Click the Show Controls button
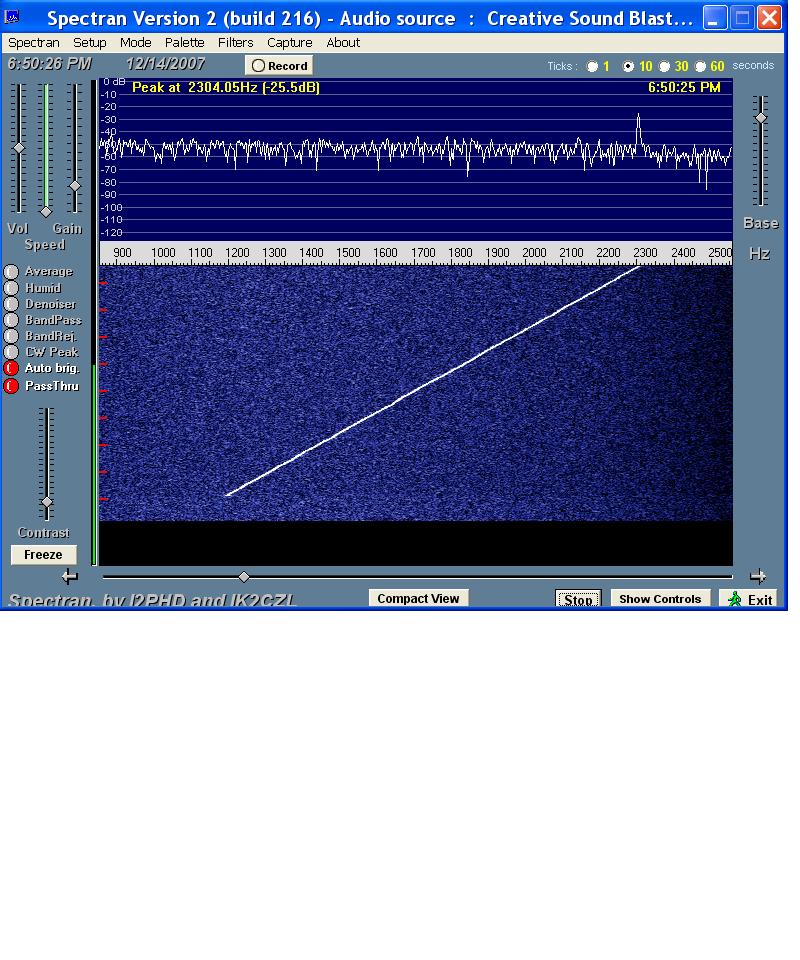The height and width of the screenshot is (960, 800). (x=660, y=599)
